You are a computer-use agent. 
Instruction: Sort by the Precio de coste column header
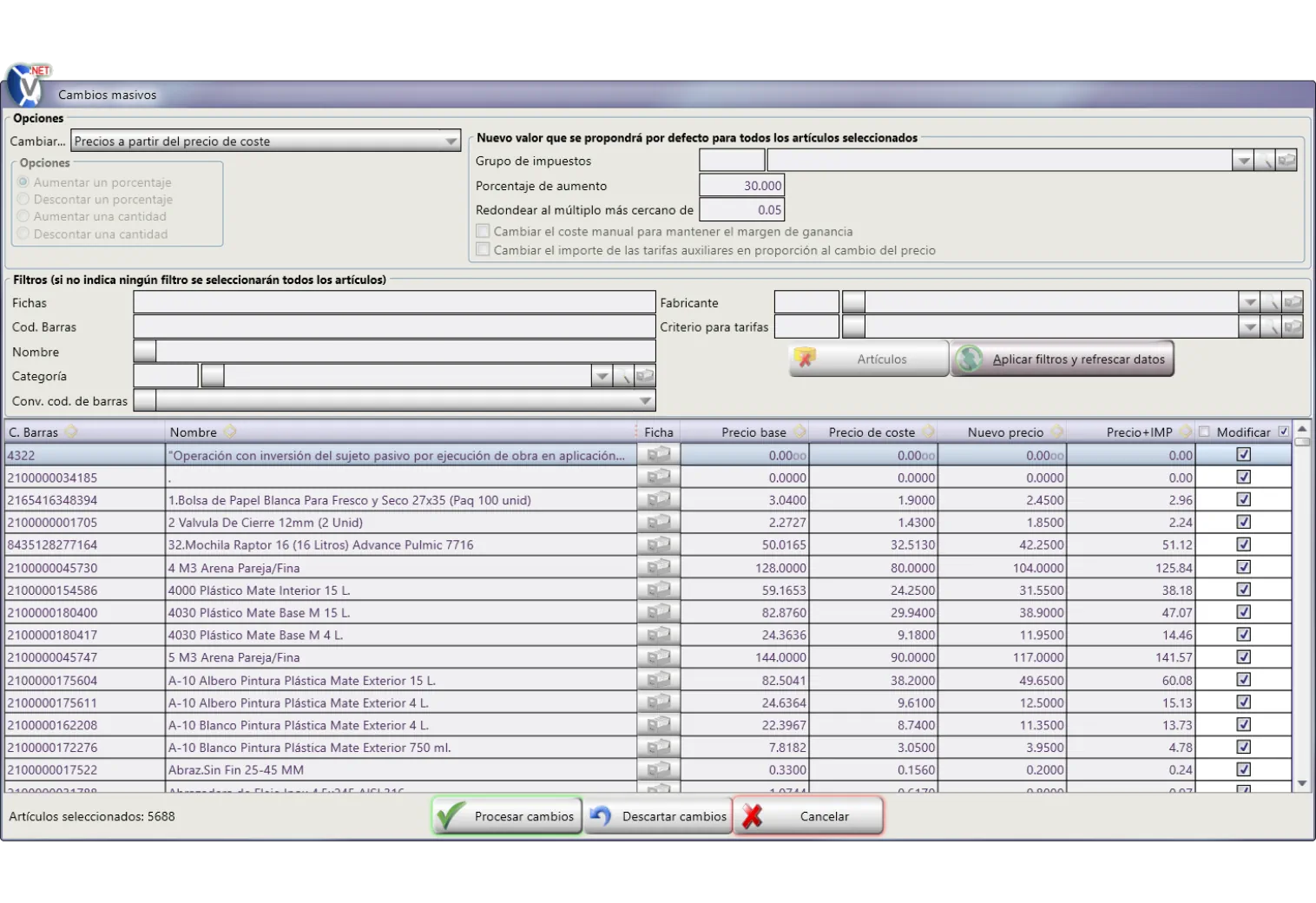point(871,432)
